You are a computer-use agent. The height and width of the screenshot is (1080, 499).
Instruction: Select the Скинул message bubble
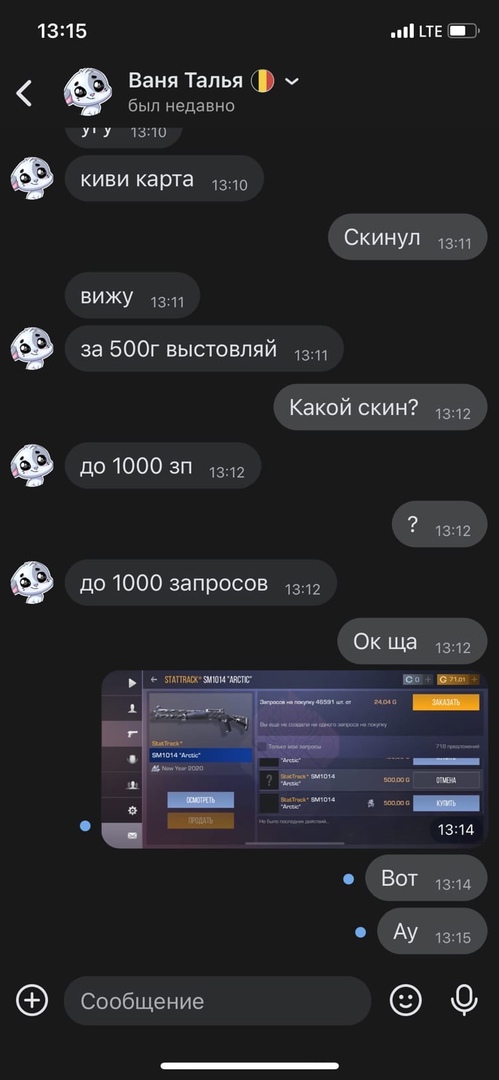coord(408,237)
